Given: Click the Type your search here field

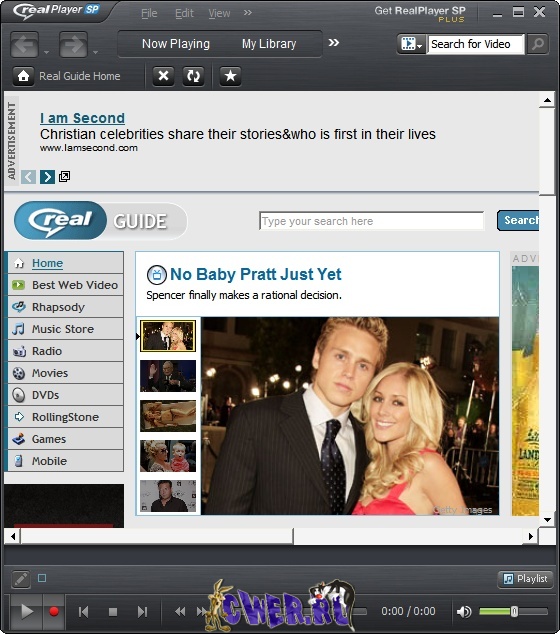Looking at the screenshot, I should click(371, 221).
